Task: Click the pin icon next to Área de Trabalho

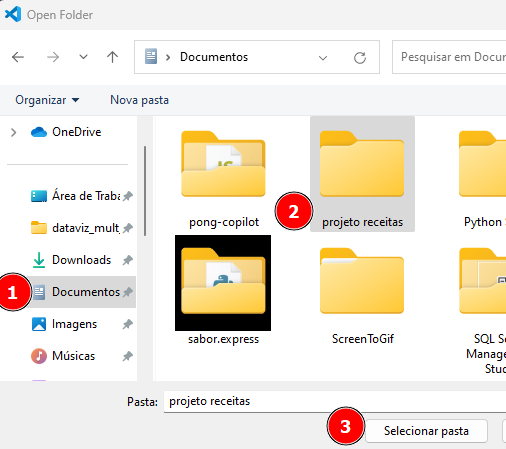Action: click(x=128, y=196)
